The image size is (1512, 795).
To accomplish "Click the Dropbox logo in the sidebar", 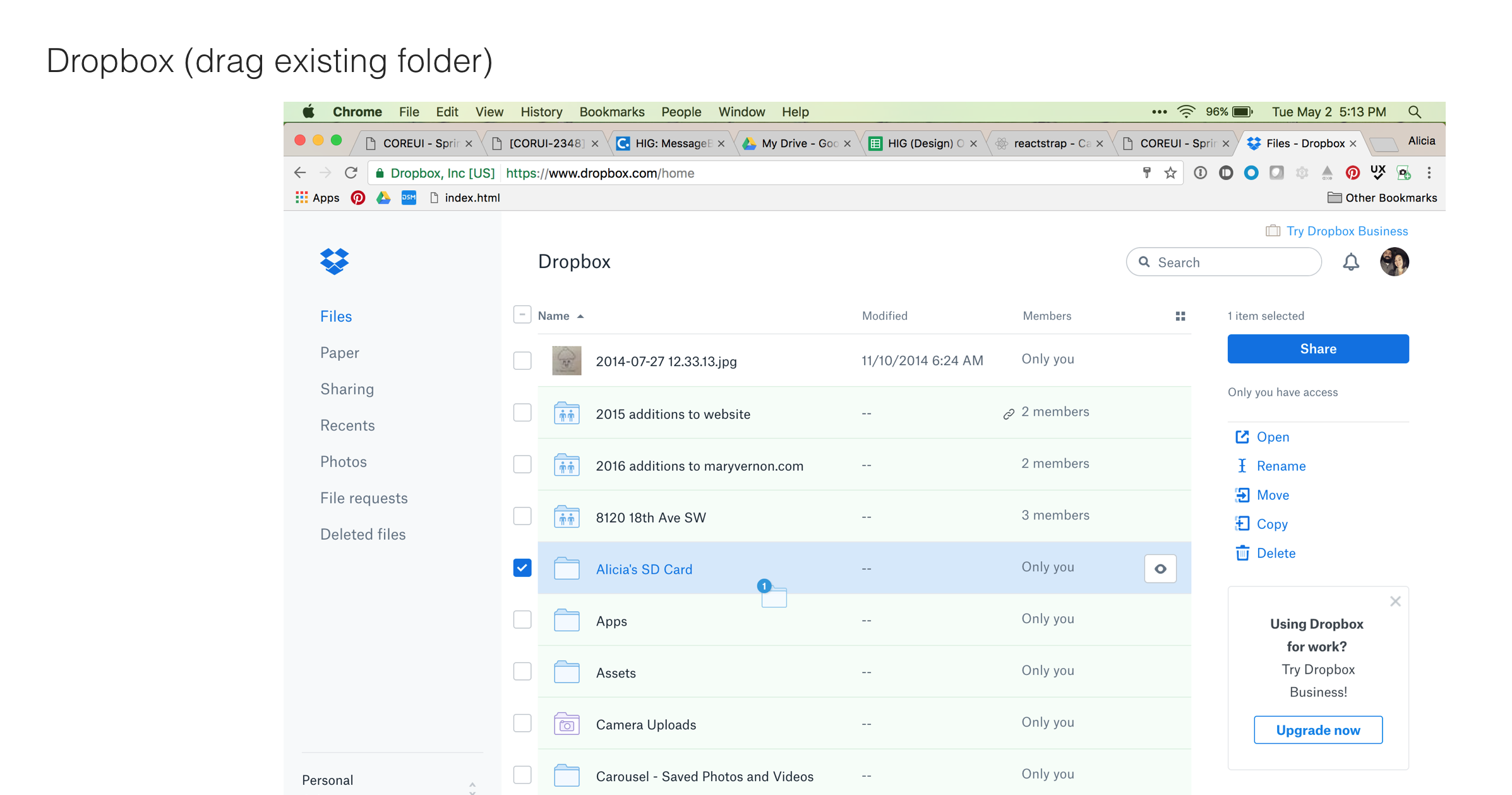I will 334,262.
